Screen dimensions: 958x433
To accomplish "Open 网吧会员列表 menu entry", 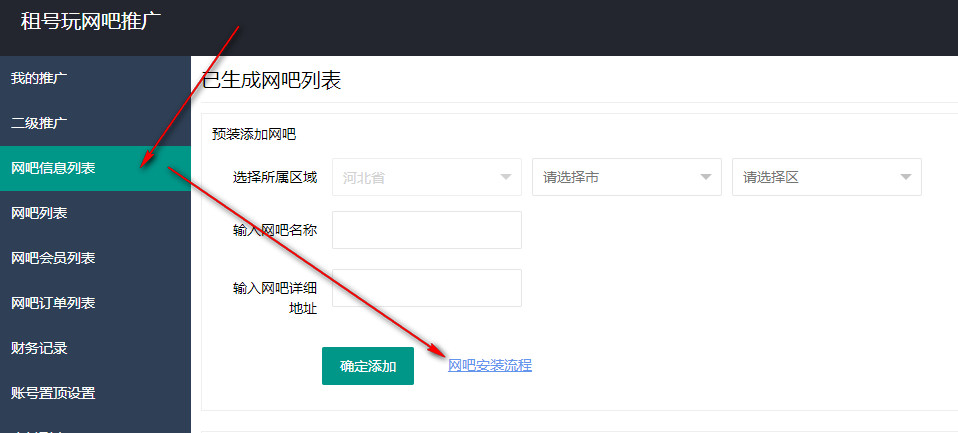I will (95, 258).
